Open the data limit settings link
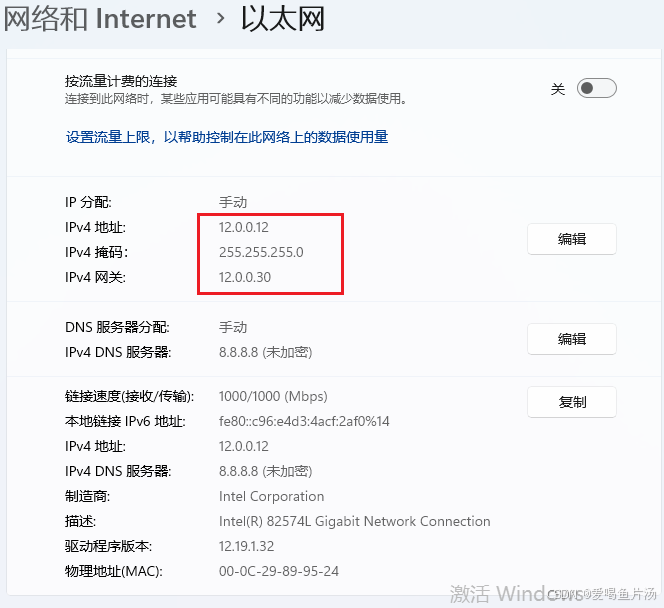 click(227, 137)
